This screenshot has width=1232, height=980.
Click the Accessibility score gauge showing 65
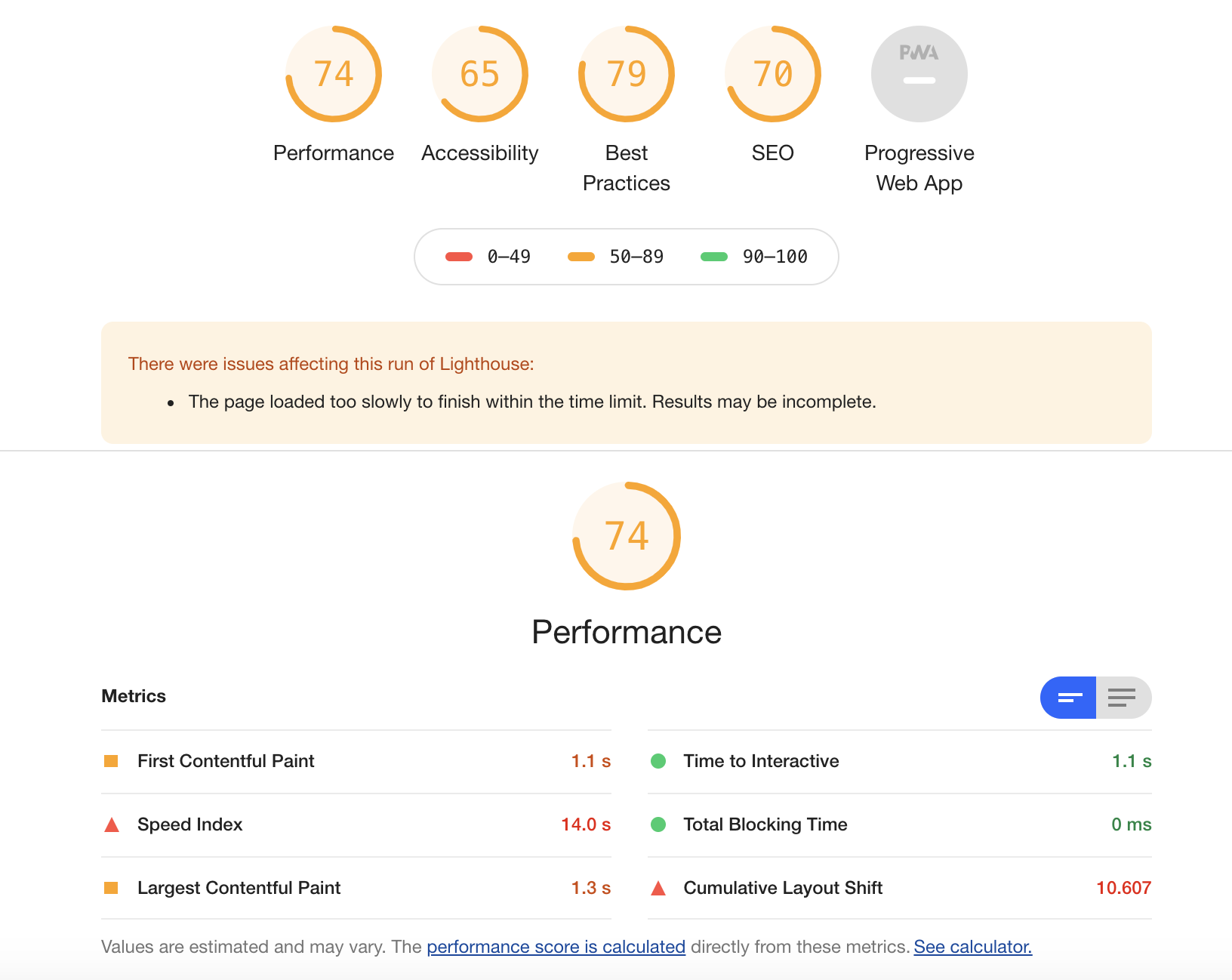coord(480,74)
